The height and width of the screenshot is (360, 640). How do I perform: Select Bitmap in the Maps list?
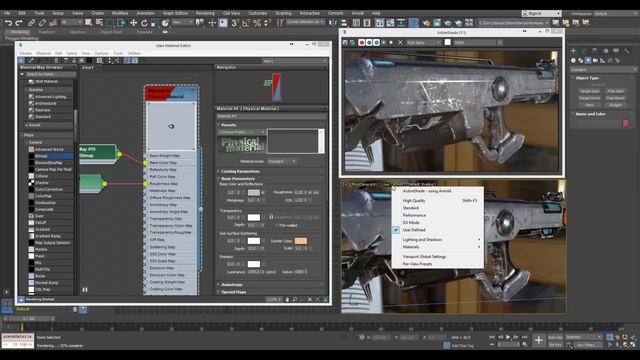(41, 156)
